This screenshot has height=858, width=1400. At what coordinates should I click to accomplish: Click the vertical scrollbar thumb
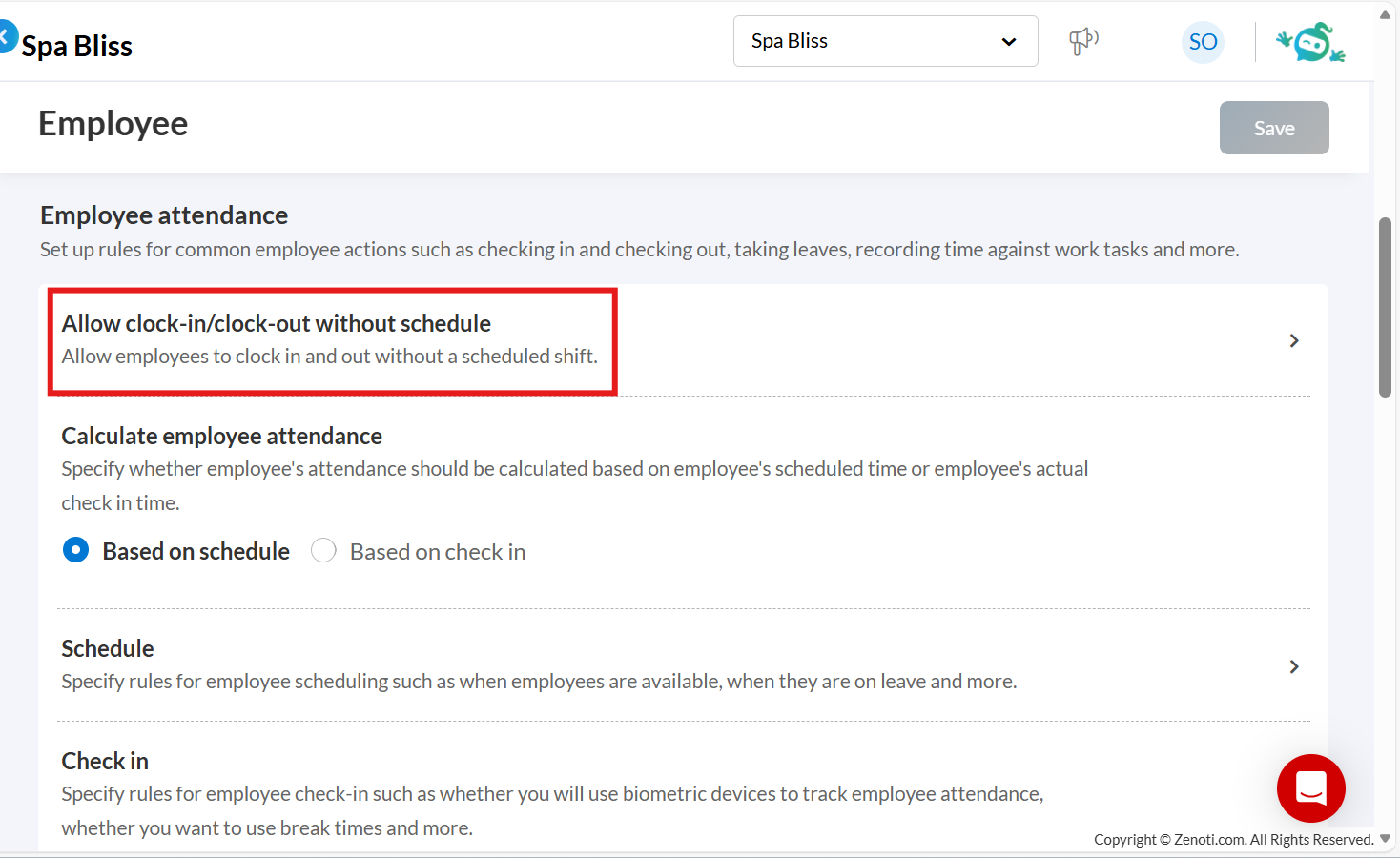click(1385, 307)
